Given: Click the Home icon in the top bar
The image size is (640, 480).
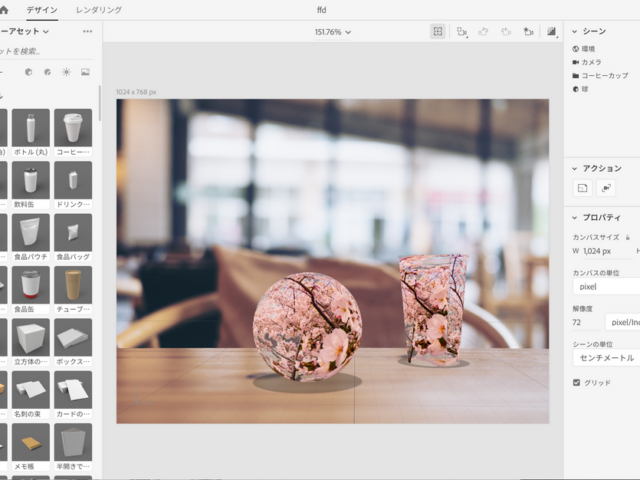Looking at the screenshot, I should pyautogui.click(x=5, y=10).
